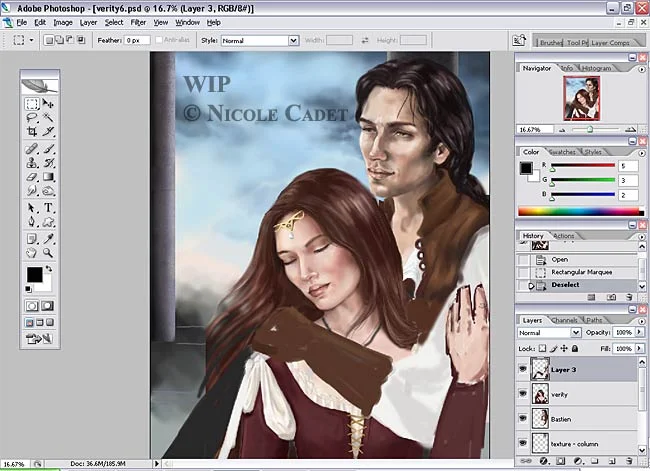
Task: Select the Hand tool
Action: (x=32, y=252)
